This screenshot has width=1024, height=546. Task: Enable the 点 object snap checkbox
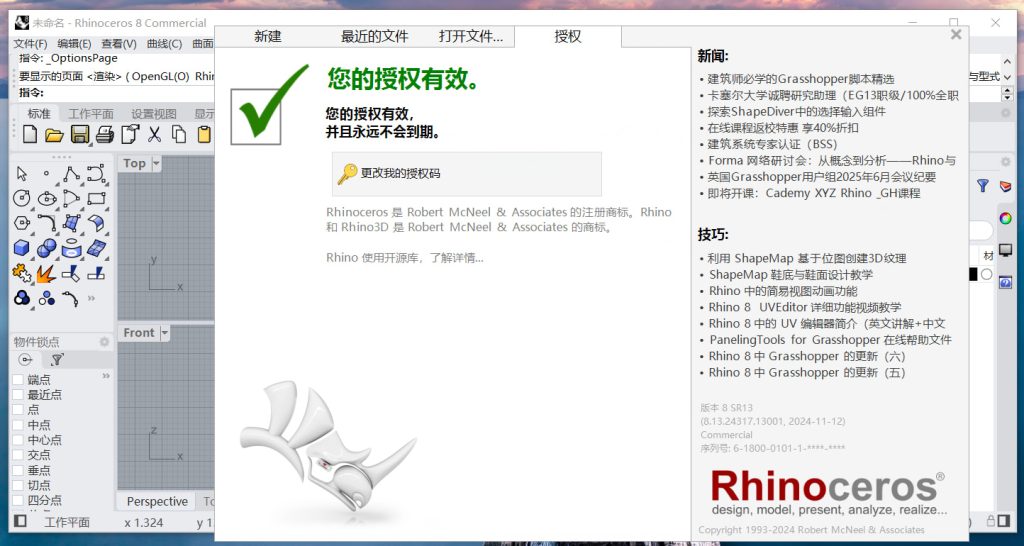[18, 410]
